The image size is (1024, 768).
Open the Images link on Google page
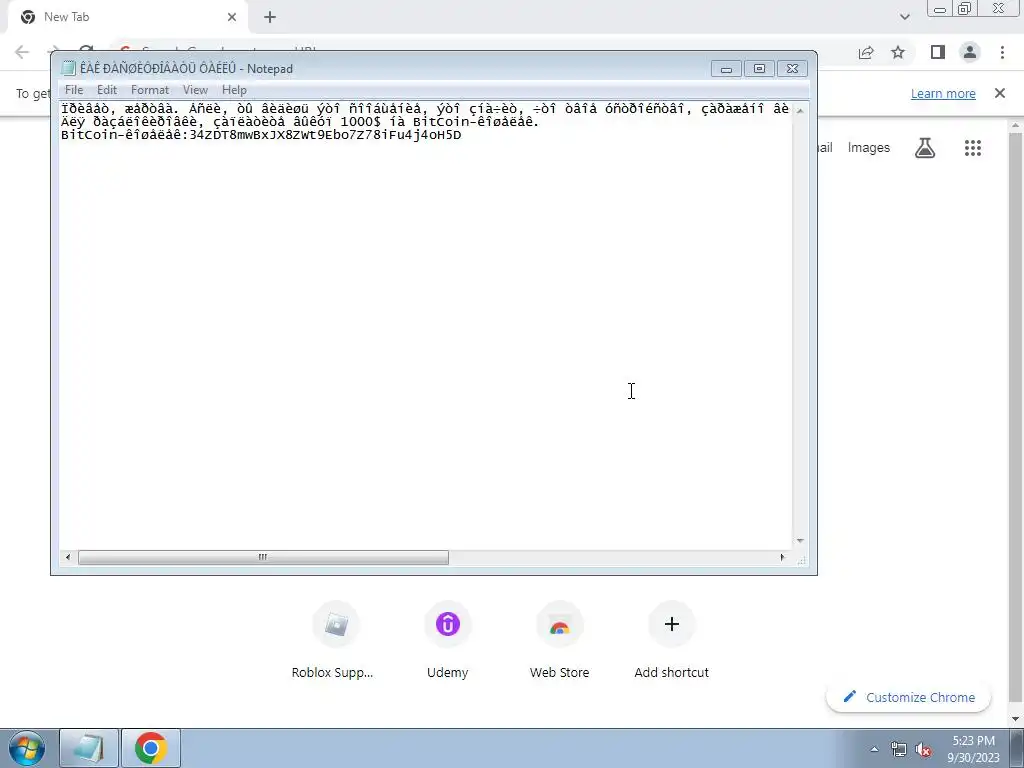click(x=869, y=148)
